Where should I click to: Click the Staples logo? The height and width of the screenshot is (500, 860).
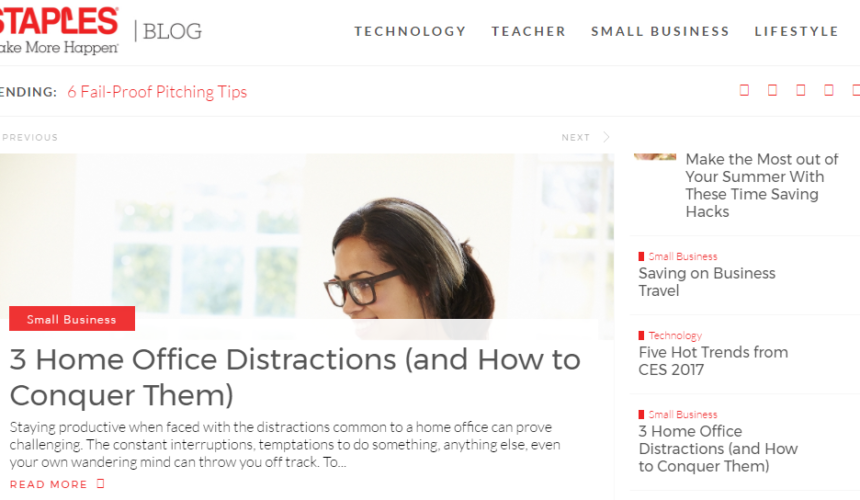pyautogui.click(x=59, y=30)
